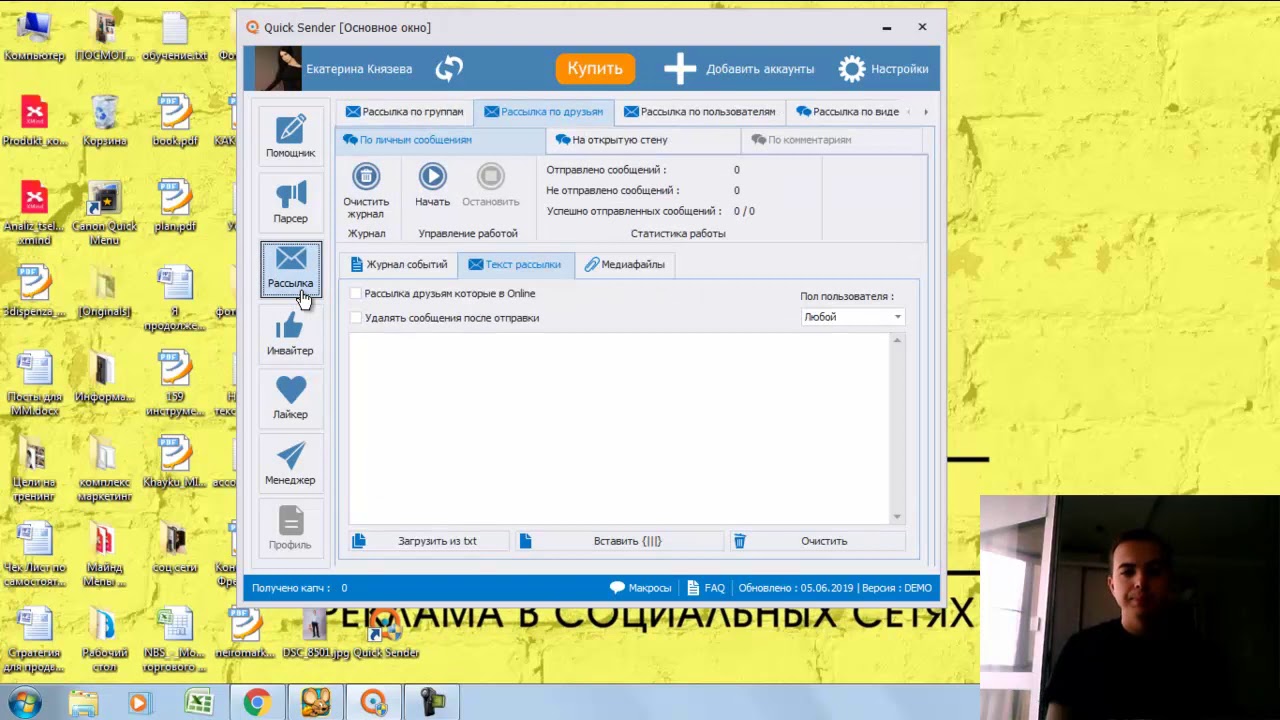The height and width of the screenshot is (720, 1280).
Task: Start mailing with Начать play button
Action: (432, 186)
